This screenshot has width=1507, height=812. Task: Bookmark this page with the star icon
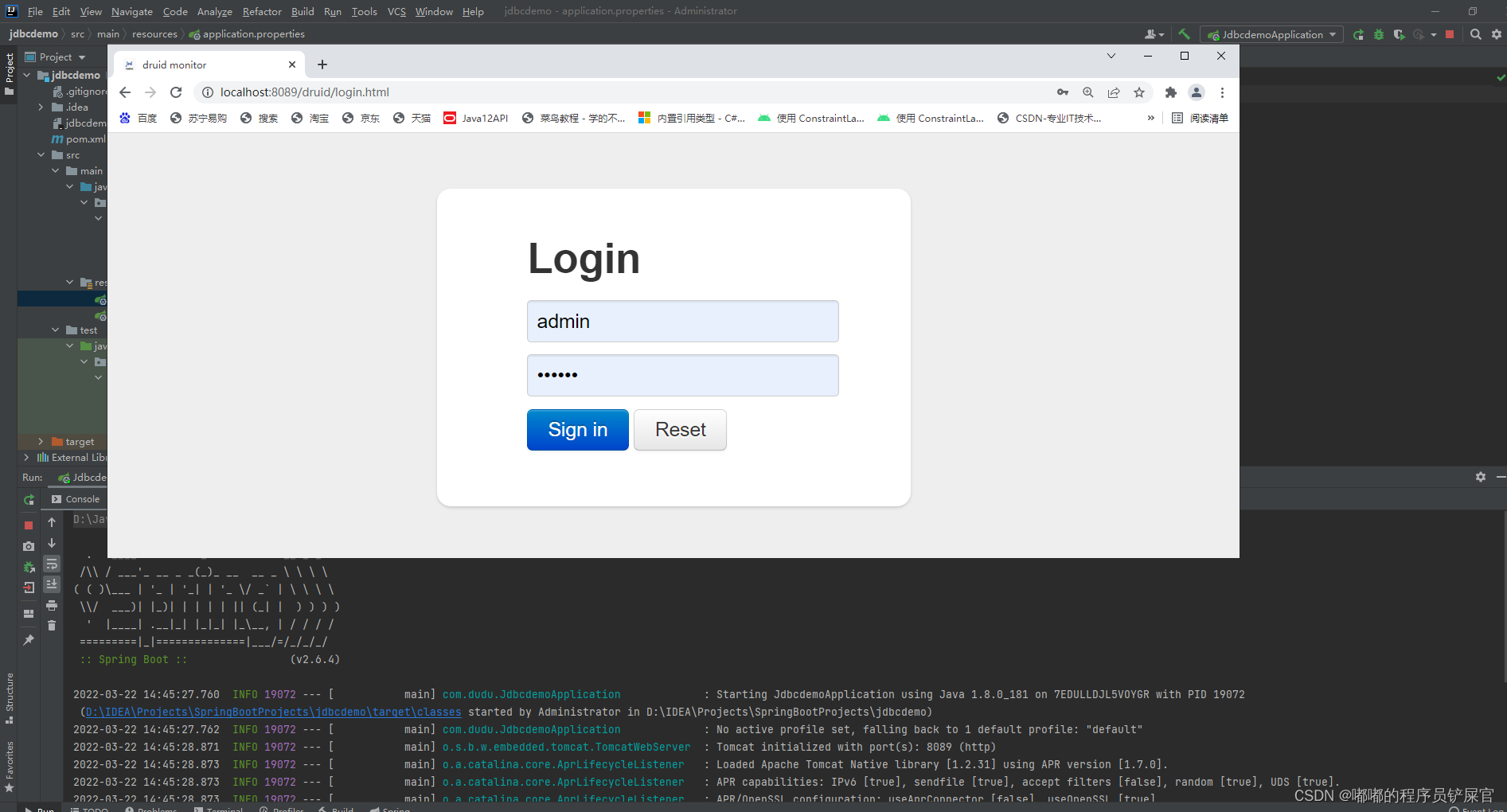1139,92
